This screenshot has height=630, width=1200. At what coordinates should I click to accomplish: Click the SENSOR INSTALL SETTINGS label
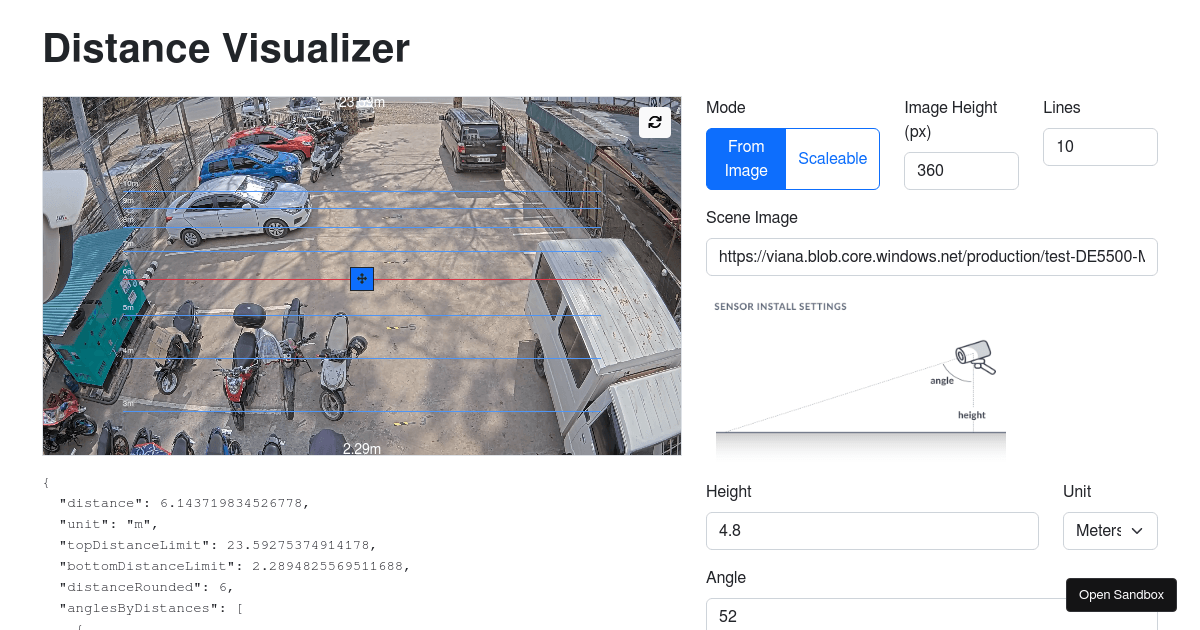[780, 307]
